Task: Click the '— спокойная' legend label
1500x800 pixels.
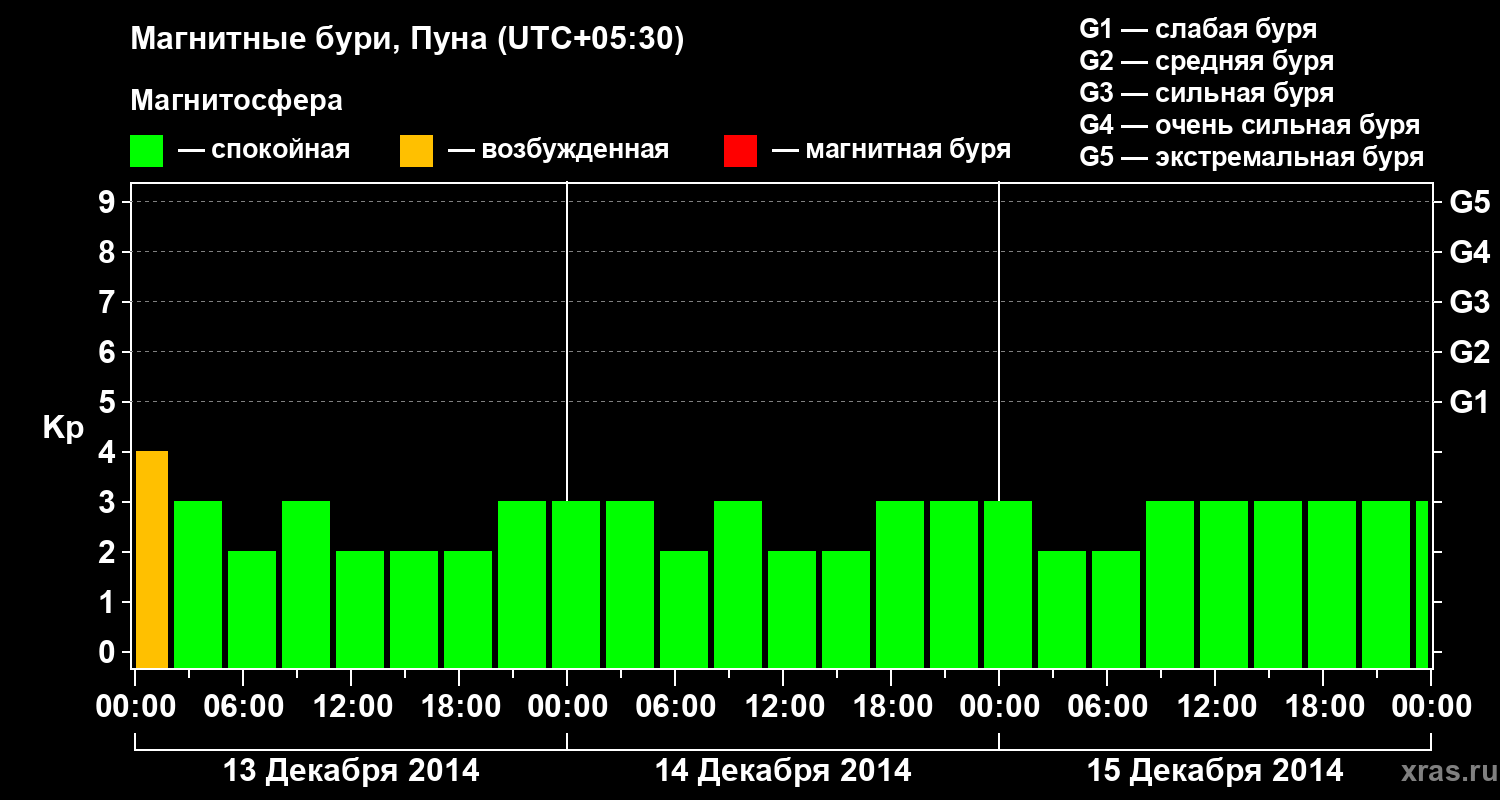Action: (x=264, y=151)
